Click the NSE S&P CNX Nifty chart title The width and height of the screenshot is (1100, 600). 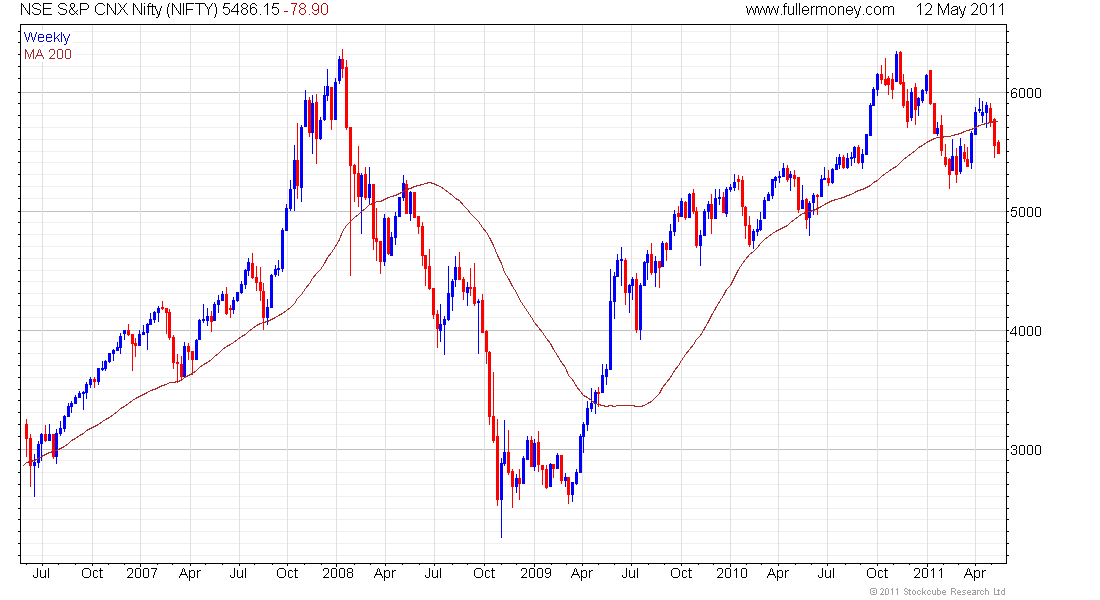(119, 10)
